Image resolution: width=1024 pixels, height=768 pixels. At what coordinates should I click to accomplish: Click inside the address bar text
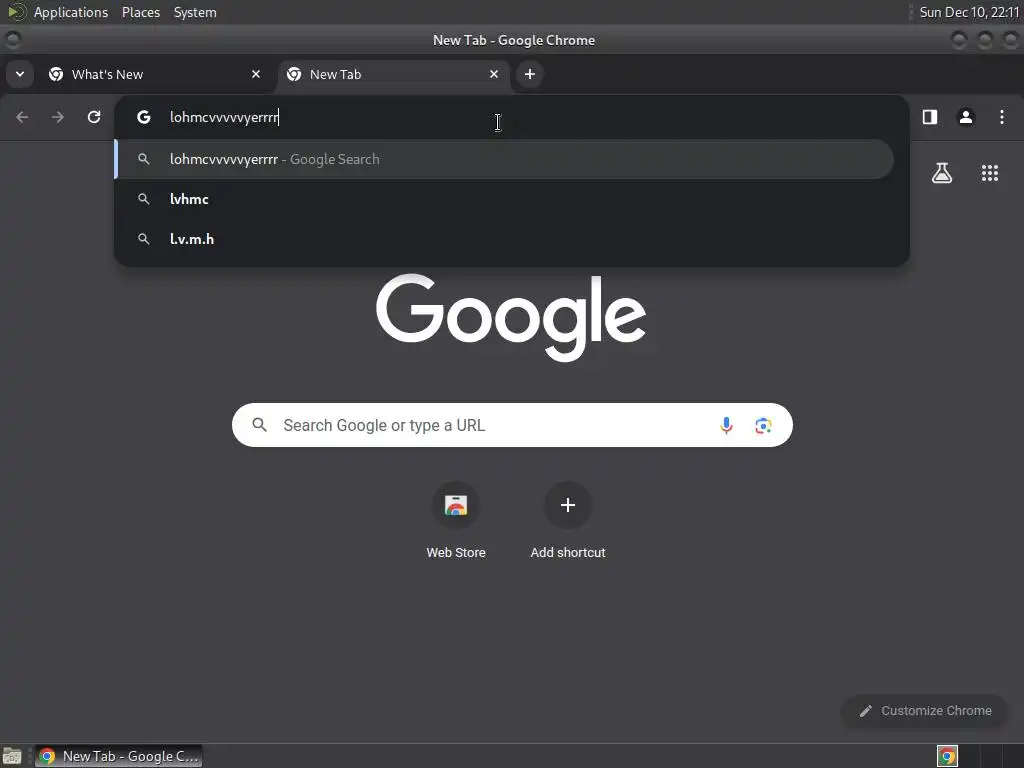[x=224, y=118]
